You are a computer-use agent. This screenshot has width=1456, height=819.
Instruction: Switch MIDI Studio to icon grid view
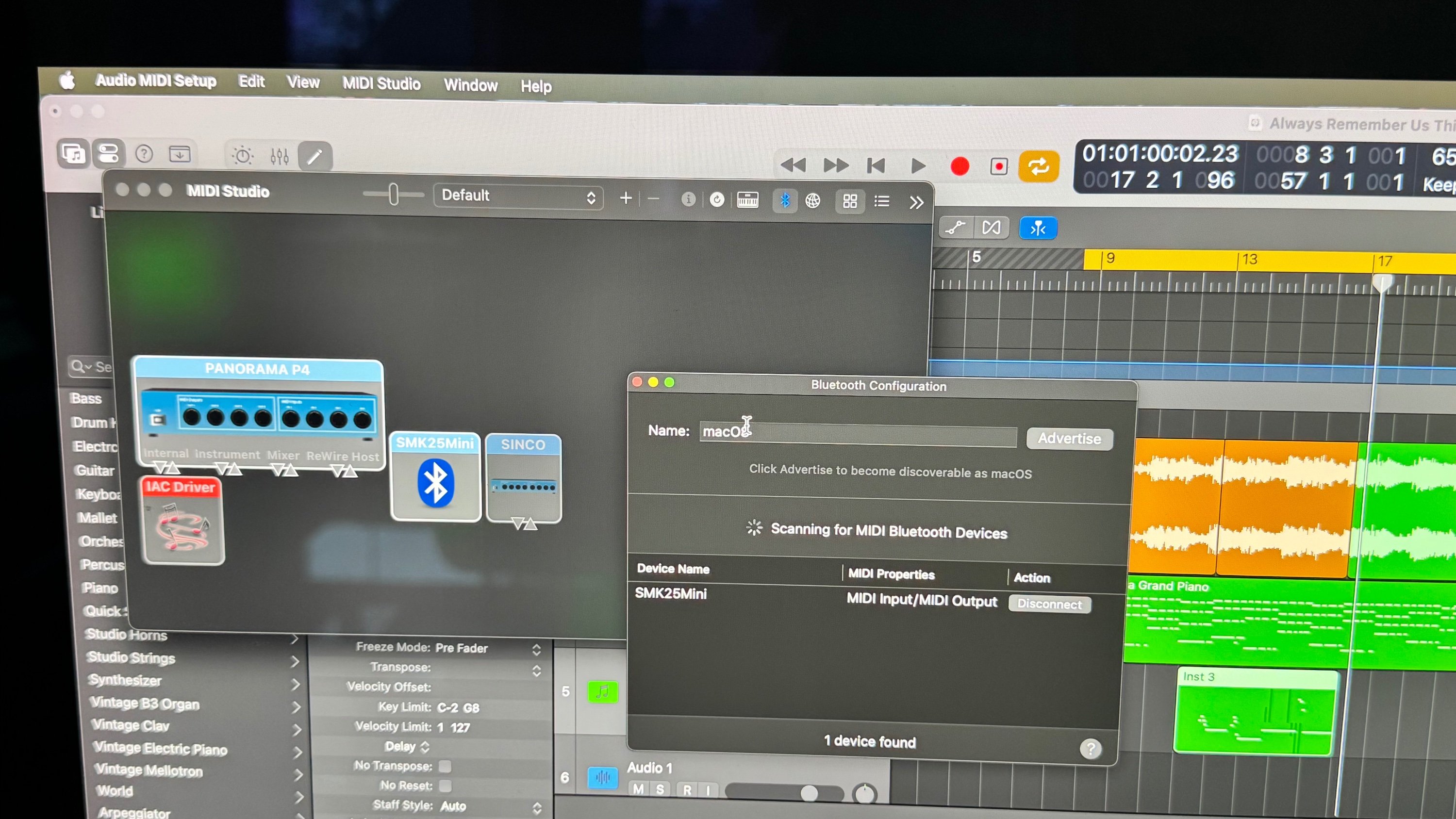(x=849, y=201)
